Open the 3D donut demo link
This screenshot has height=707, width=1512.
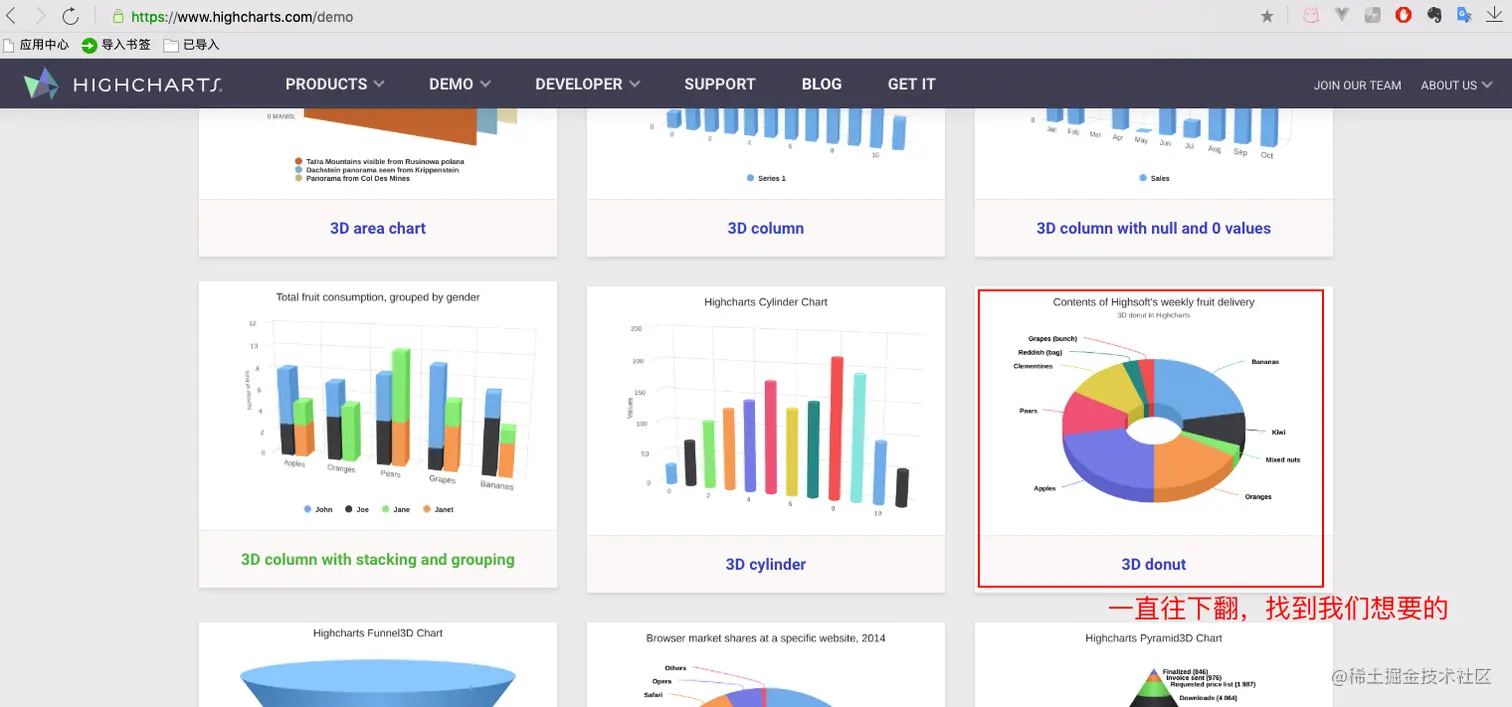tap(1154, 564)
